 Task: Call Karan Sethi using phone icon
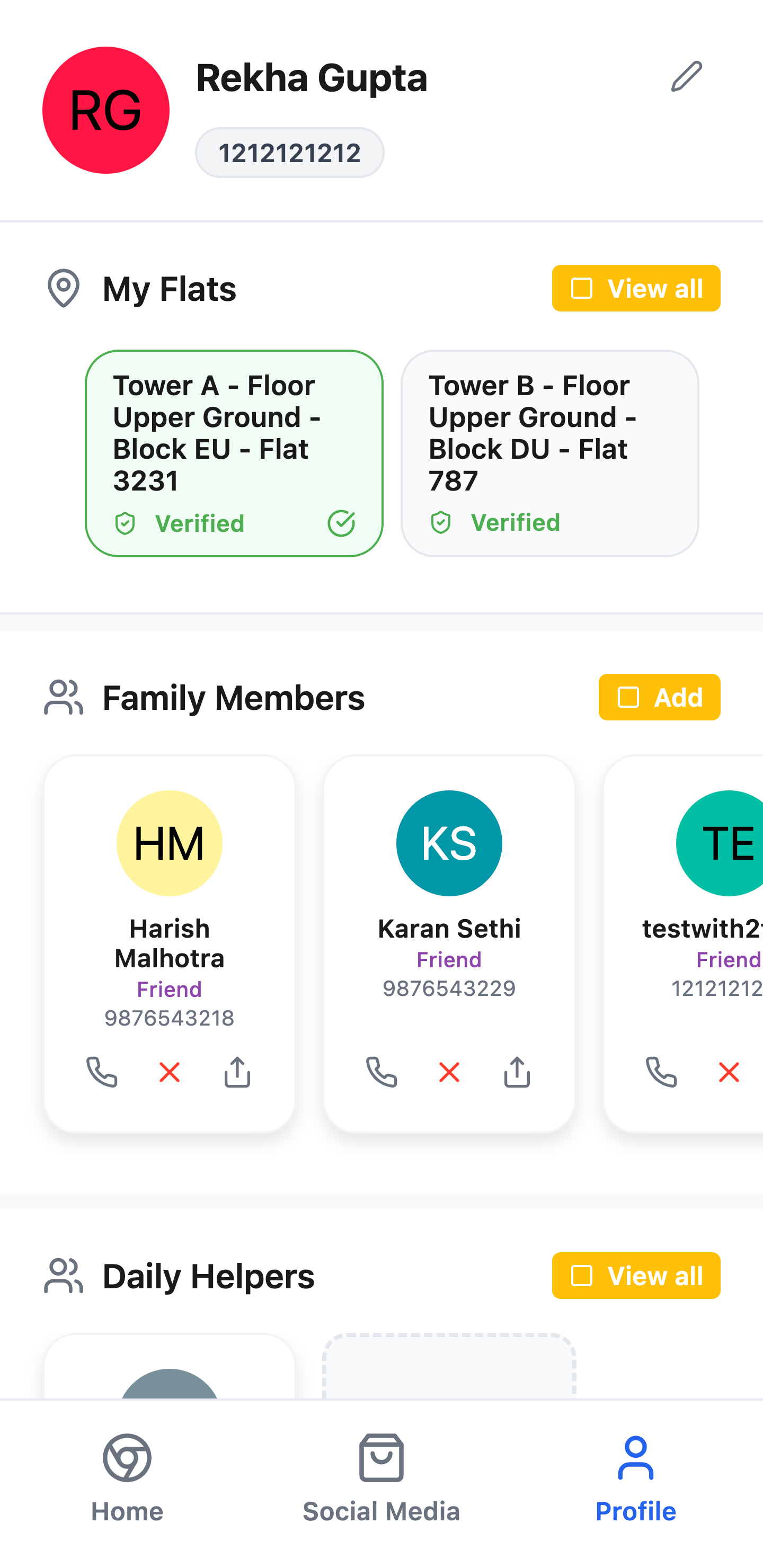point(381,1072)
